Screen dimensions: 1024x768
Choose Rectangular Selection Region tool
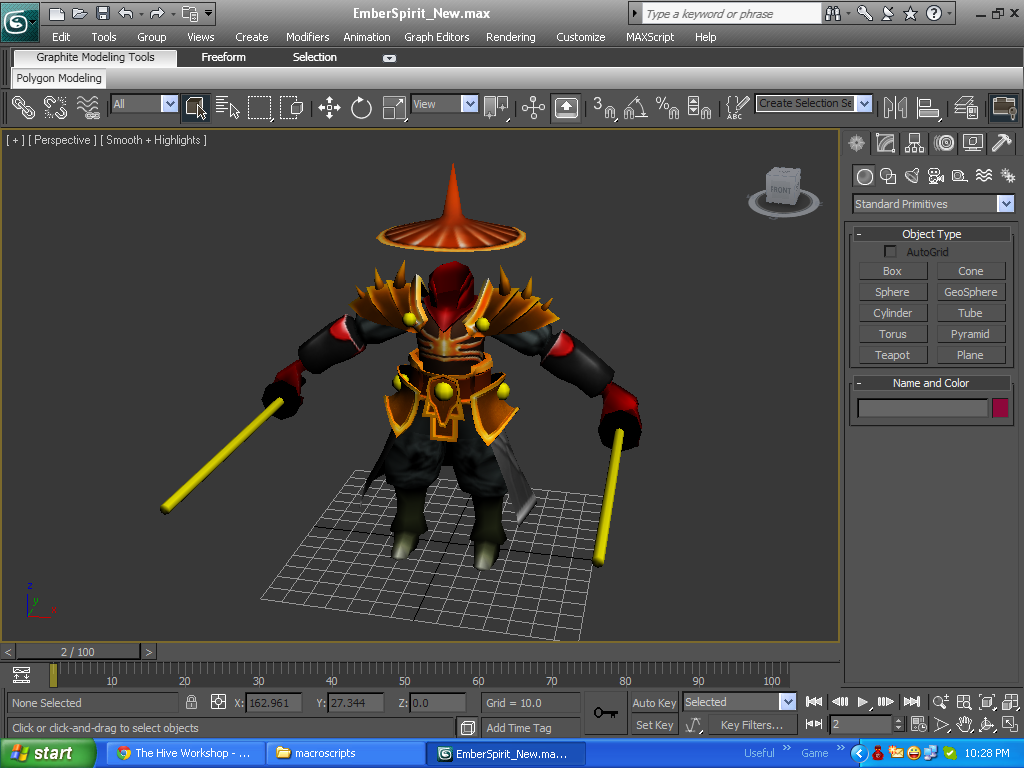pos(259,107)
